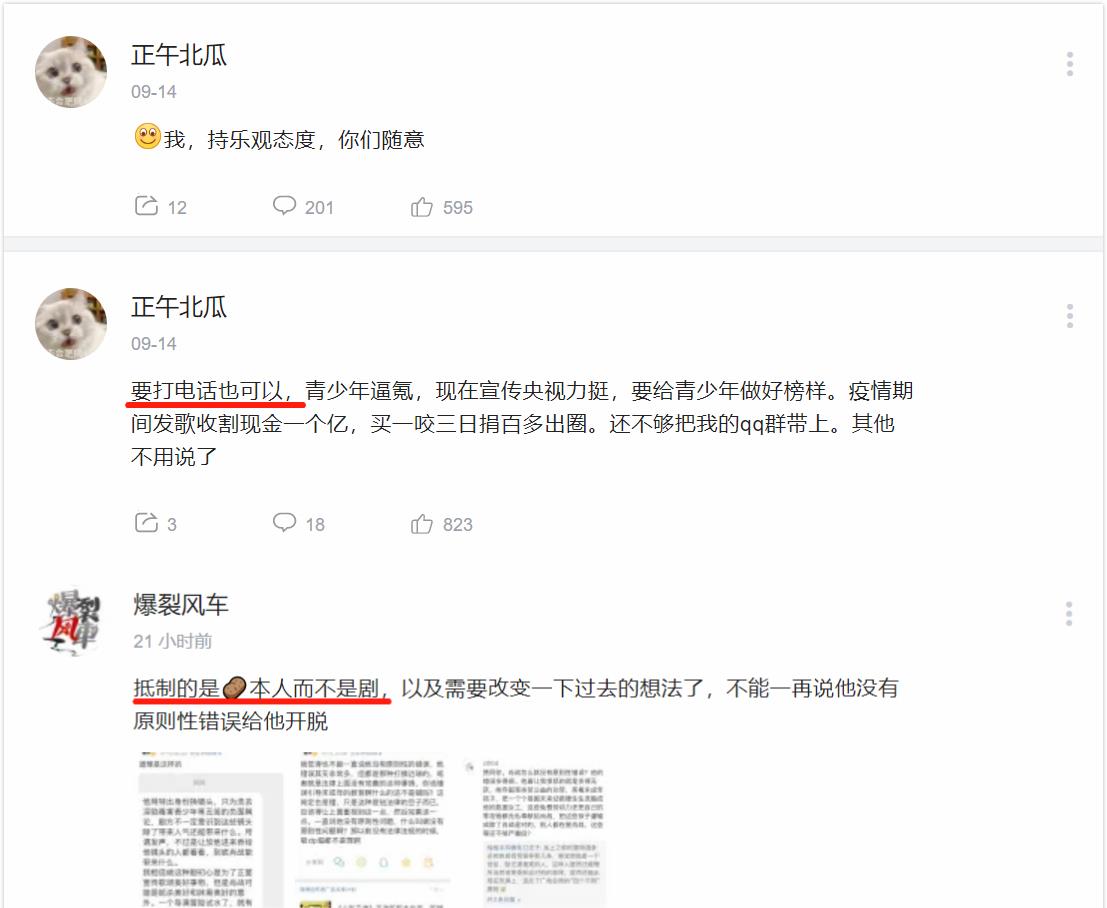
Task: Select the like count "595"
Action: click(x=457, y=208)
